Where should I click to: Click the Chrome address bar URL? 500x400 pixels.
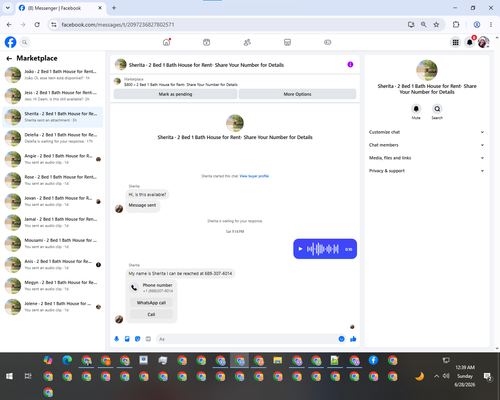tap(118, 25)
